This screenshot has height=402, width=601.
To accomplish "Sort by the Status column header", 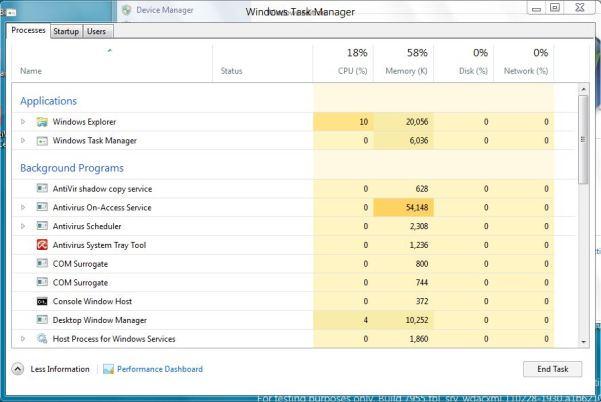I will pyautogui.click(x=262, y=63).
